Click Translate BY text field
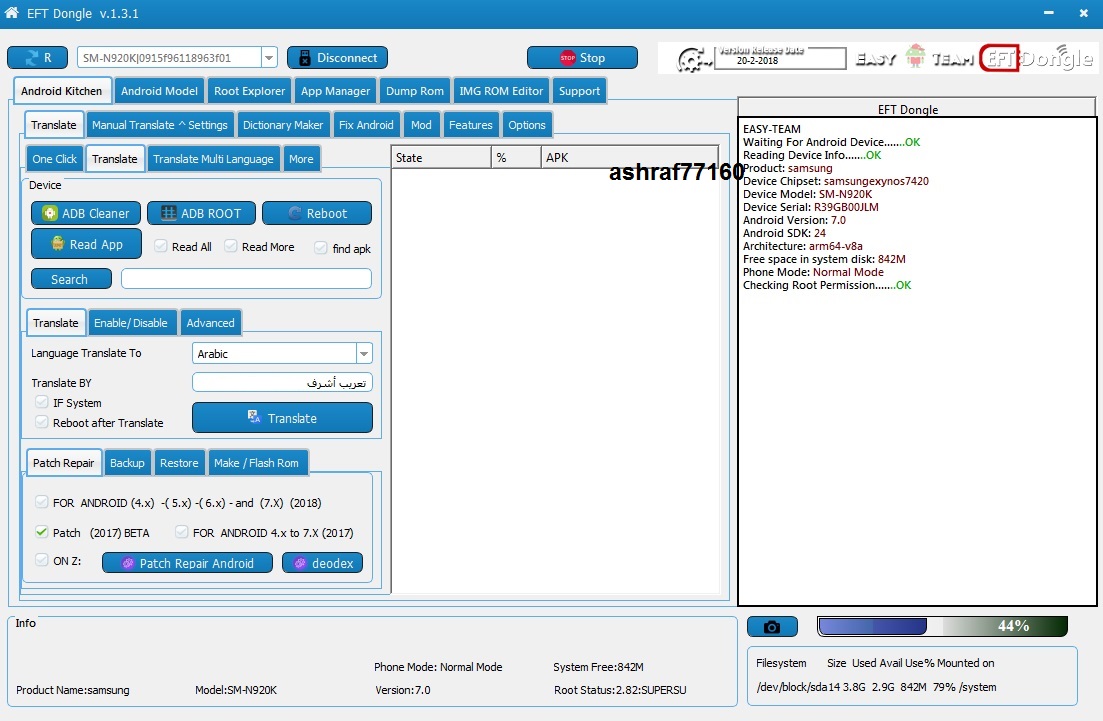Viewport: 1103px width, 721px height. click(282, 383)
